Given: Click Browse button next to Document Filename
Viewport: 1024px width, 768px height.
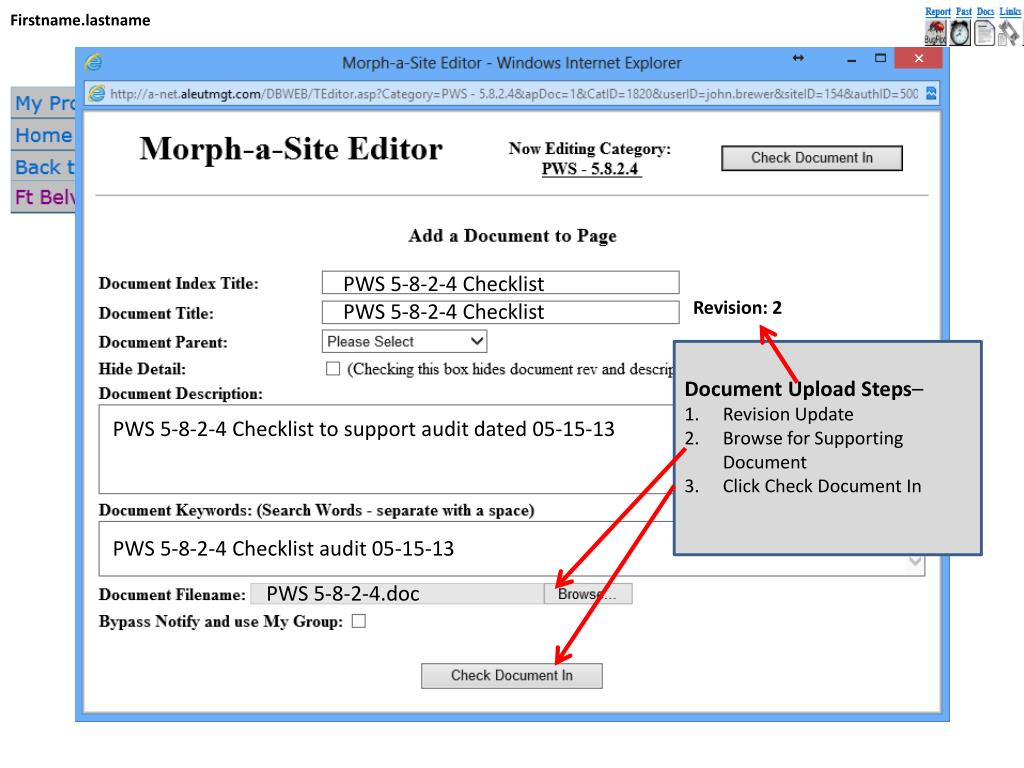Looking at the screenshot, I should coord(588,594).
